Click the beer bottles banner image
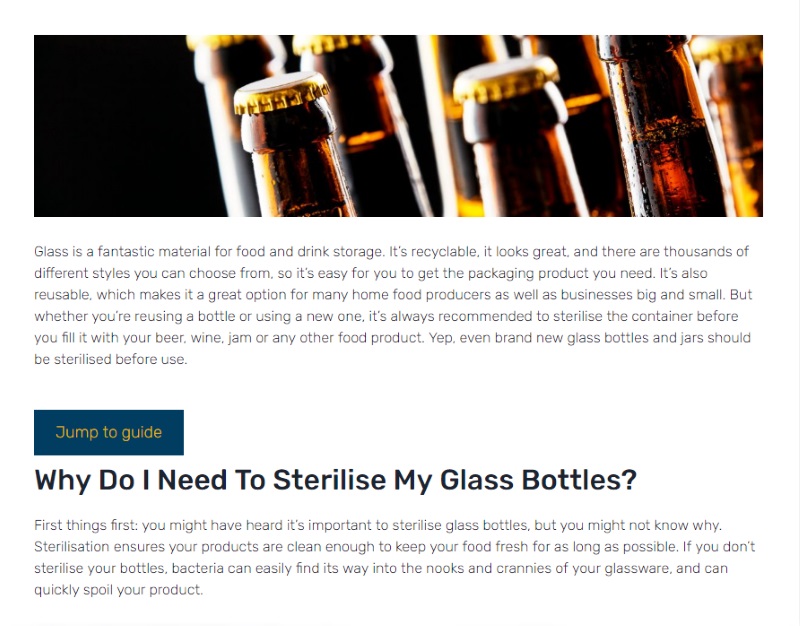The width and height of the screenshot is (800, 626). (398, 125)
